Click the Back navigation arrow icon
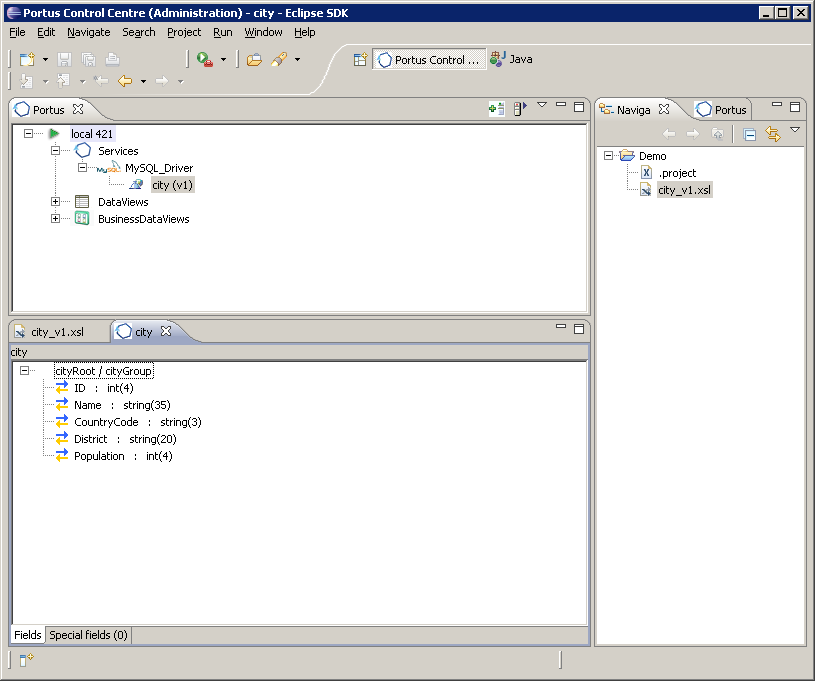 125,81
